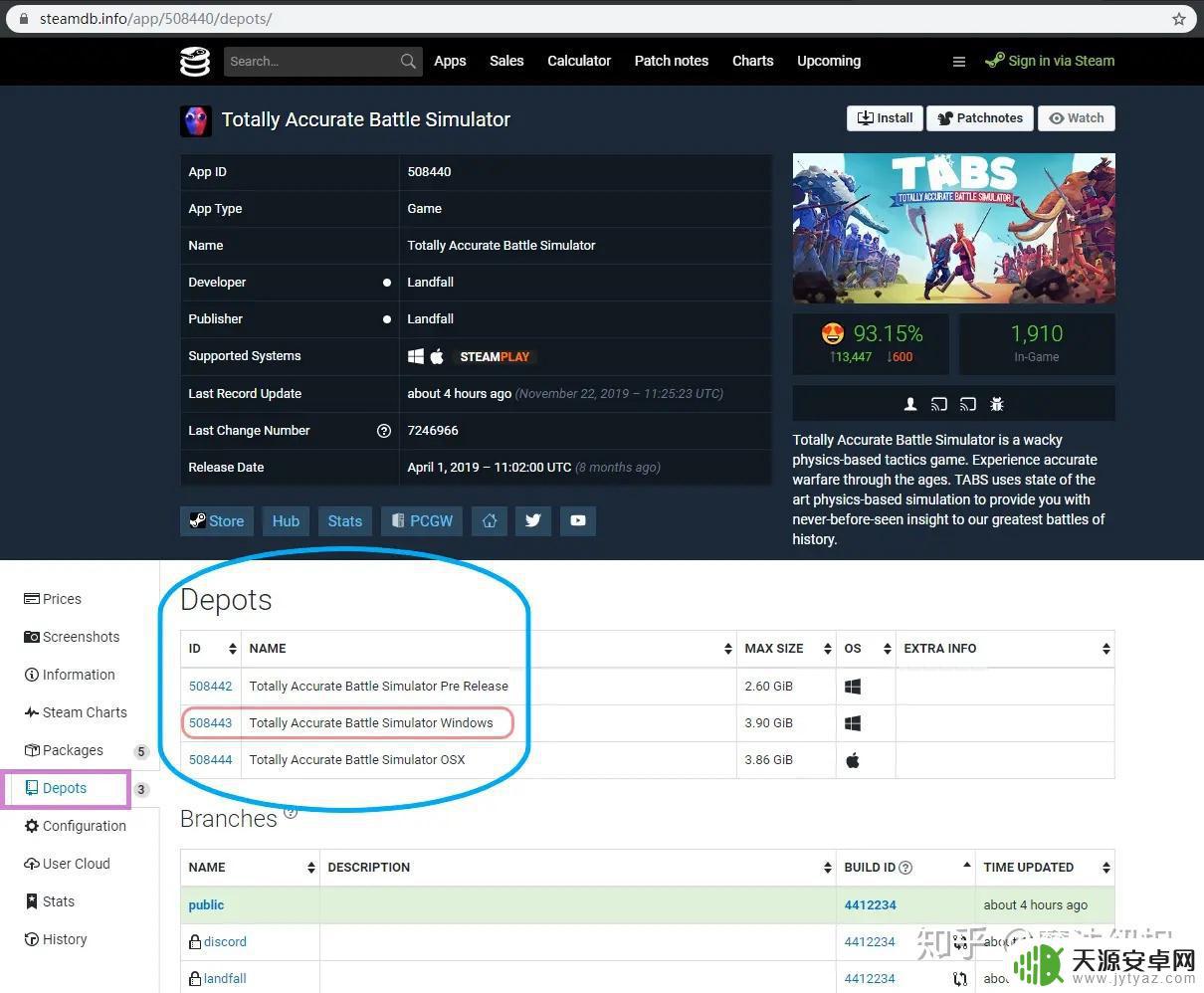Bookmark the page with the star icon
Image resolution: width=1204 pixels, height=993 pixels.
tap(1179, 19)
